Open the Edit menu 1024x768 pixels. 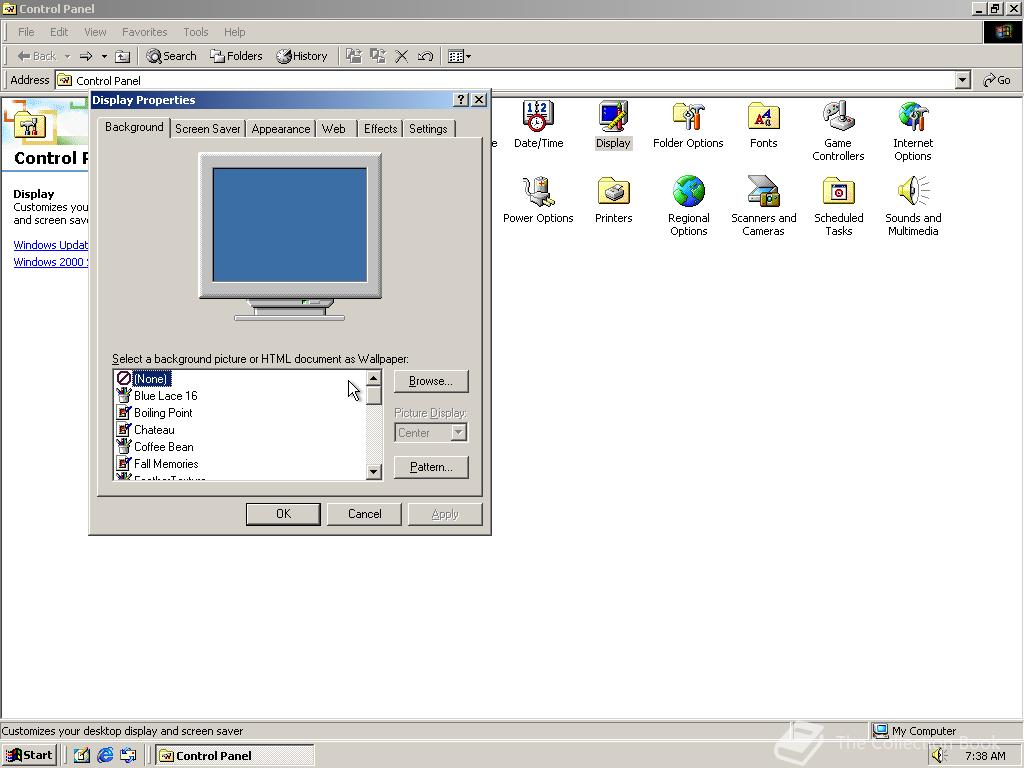pos(59,32)
